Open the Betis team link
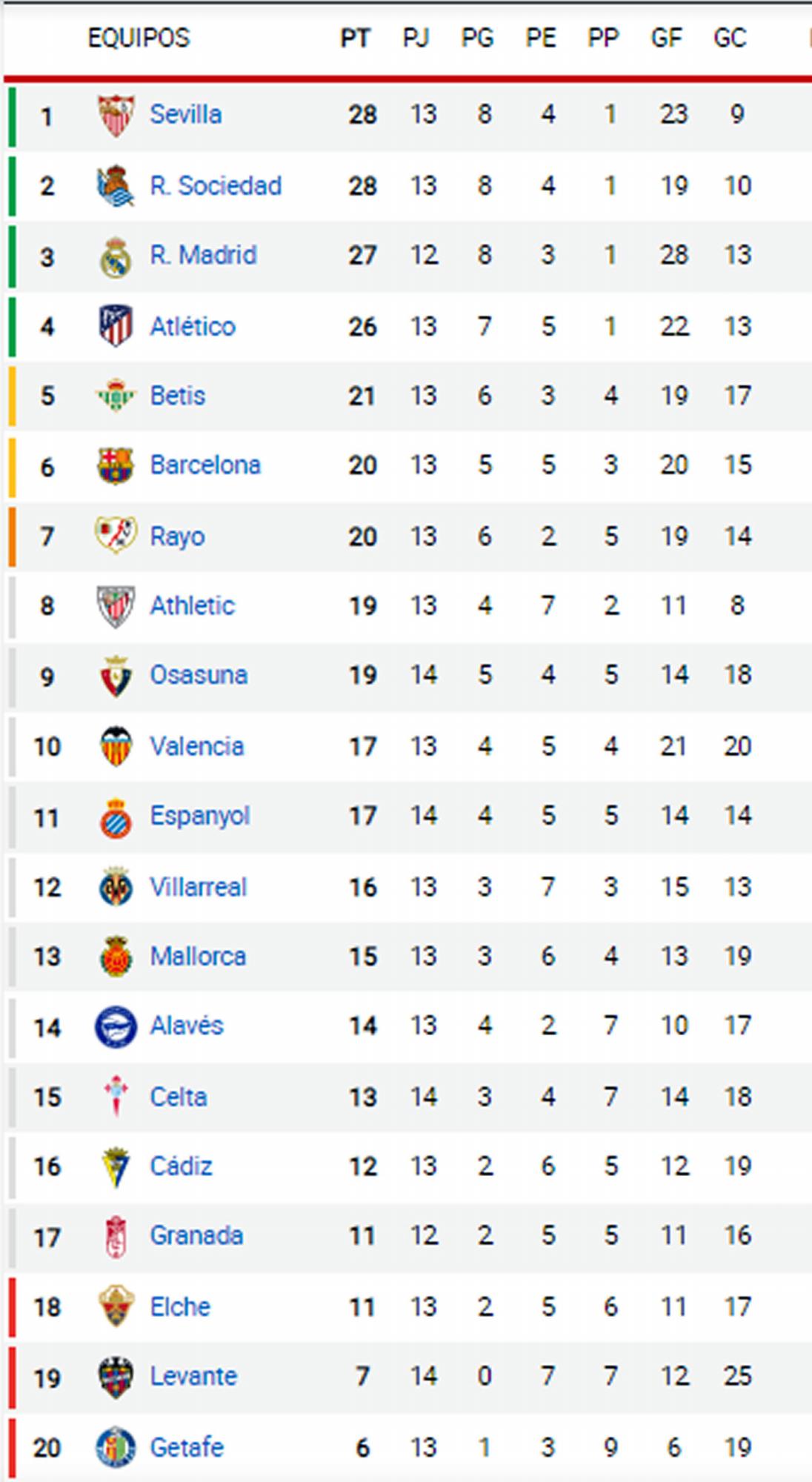This screenshot has width=812, height=1482. click(x=178, y=396)
